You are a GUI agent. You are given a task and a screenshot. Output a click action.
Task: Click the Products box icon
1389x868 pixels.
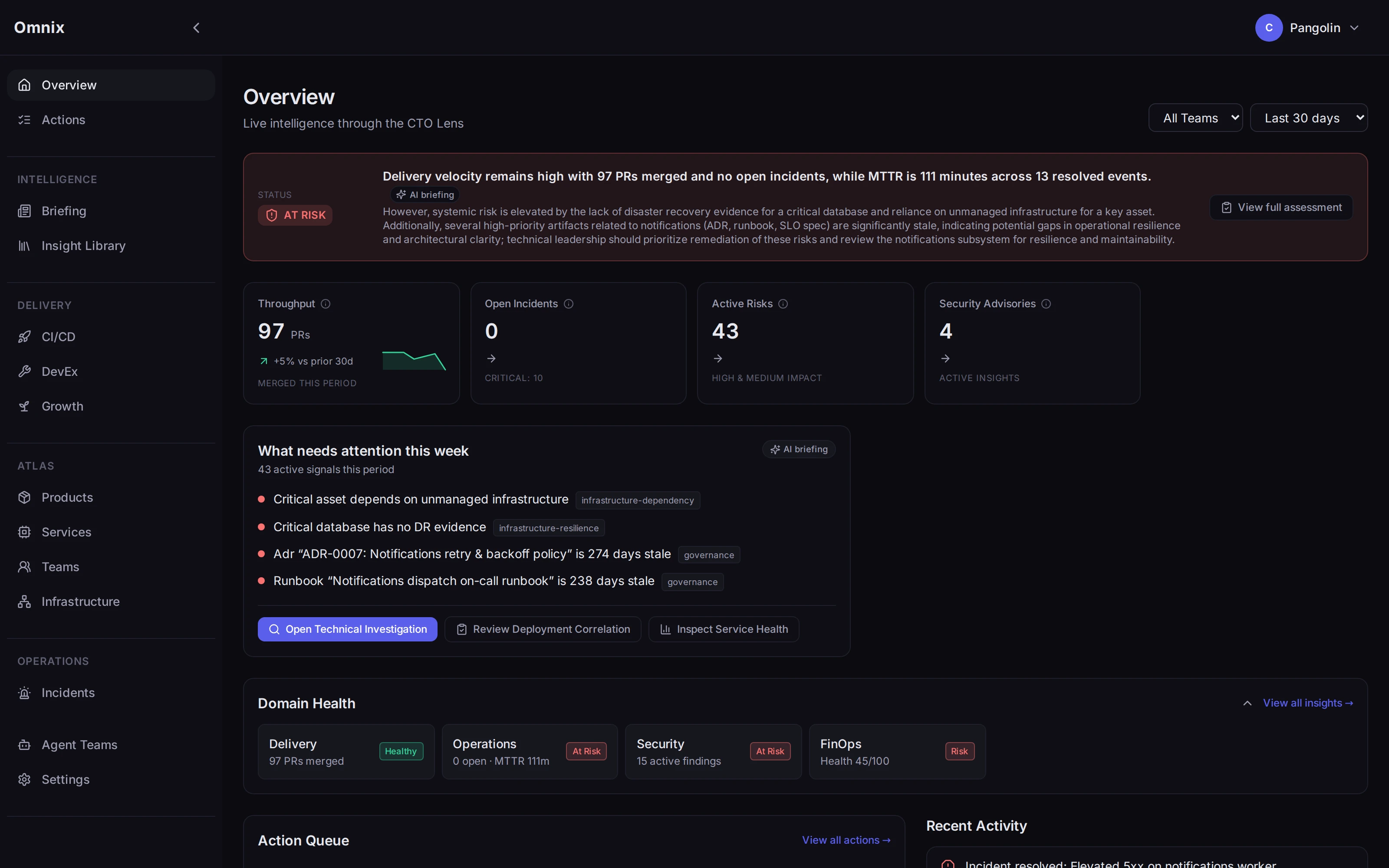pyautogui.click(x=24, y=497)
